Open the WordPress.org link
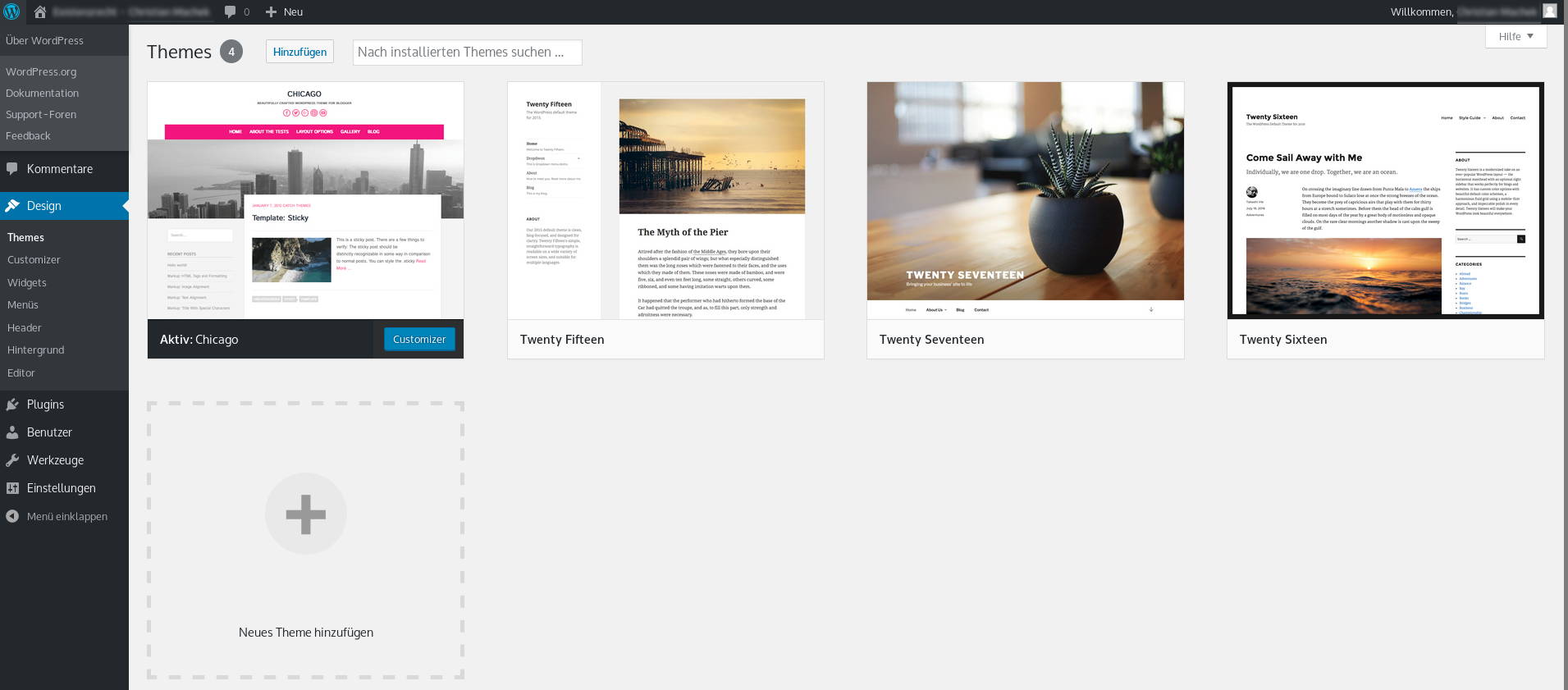Image resolution: width=1568 pixels, height=690 pixels. coord(41,71)
